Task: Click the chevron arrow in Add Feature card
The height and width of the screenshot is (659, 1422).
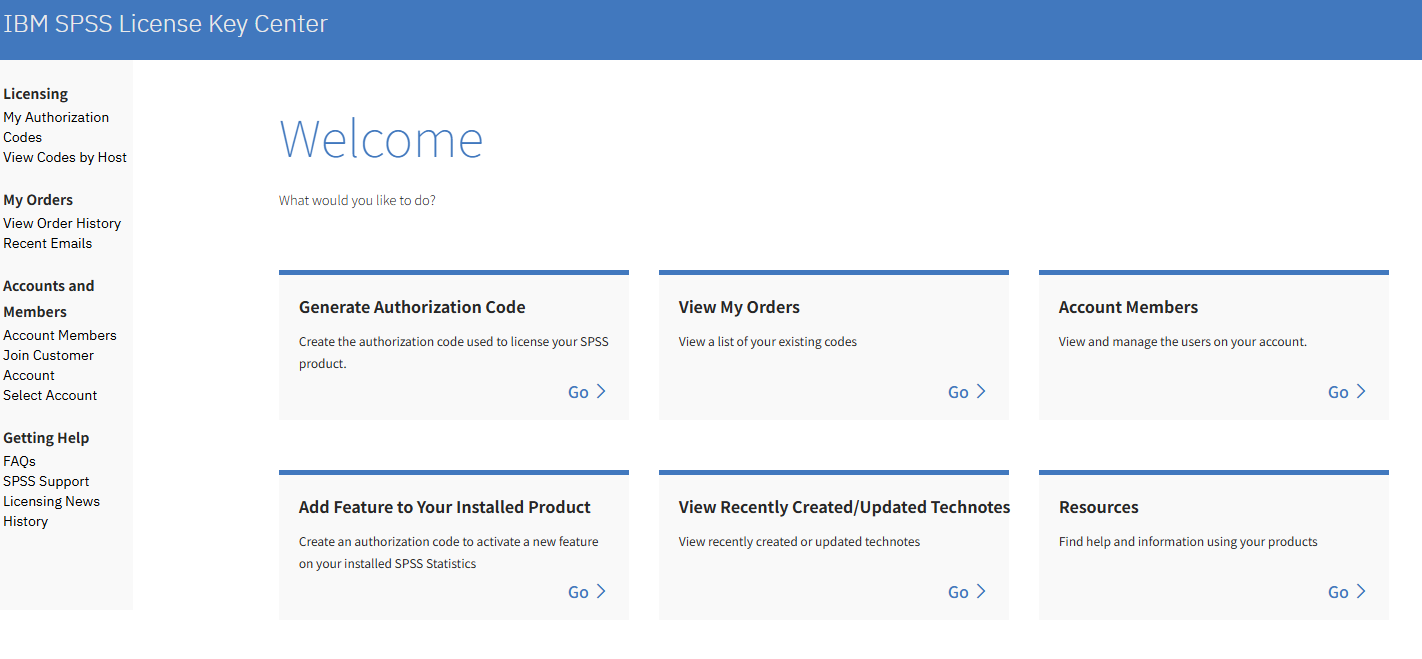Action: 601,591
